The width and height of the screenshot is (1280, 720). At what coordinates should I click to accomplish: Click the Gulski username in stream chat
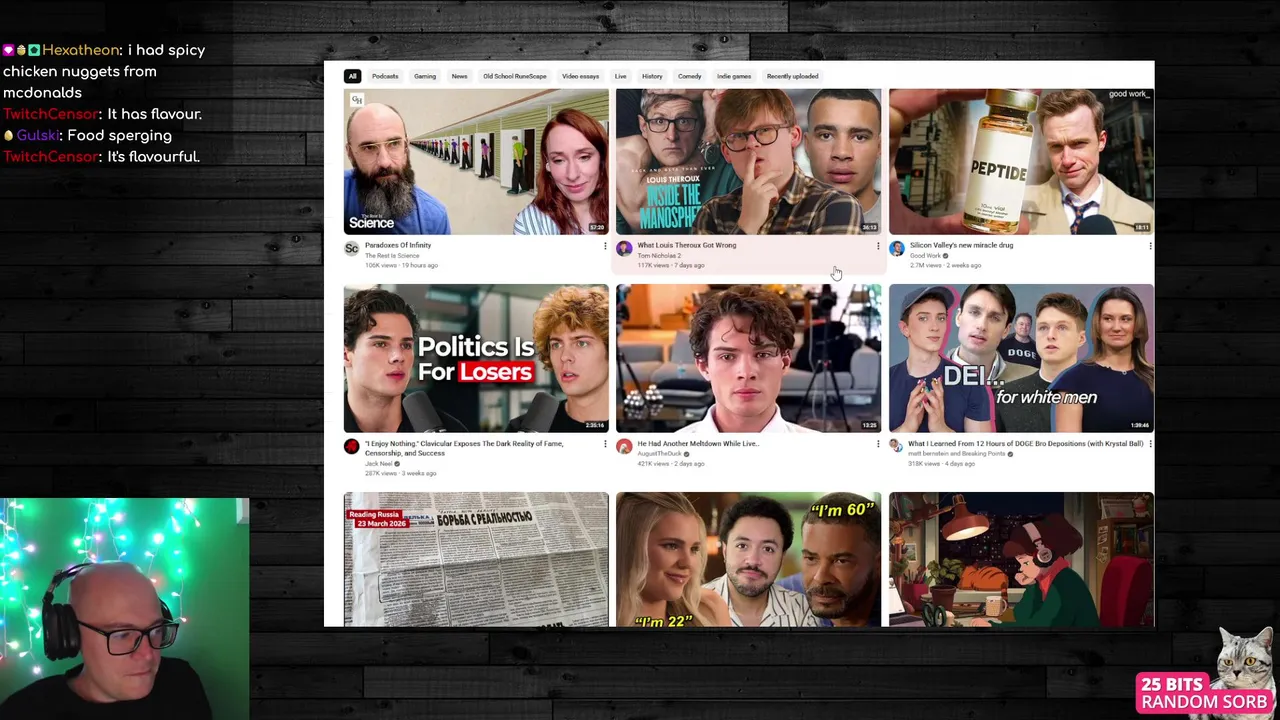[37, 135]
